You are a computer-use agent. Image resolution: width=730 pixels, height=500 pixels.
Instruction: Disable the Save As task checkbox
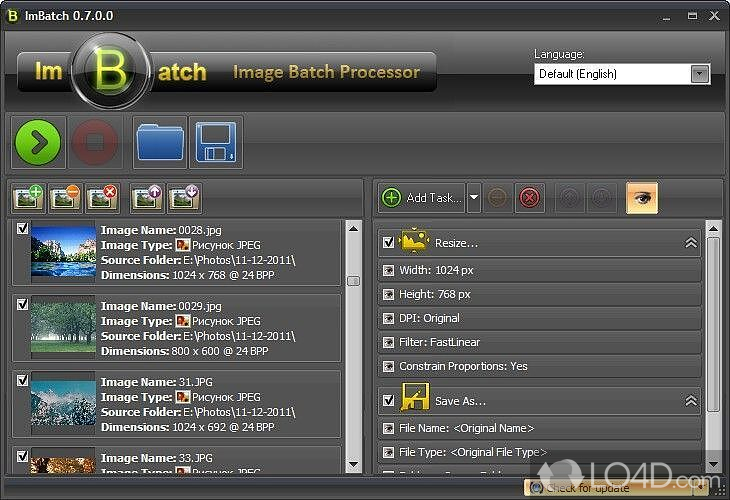pyautogui.click(x=388, y=400)
